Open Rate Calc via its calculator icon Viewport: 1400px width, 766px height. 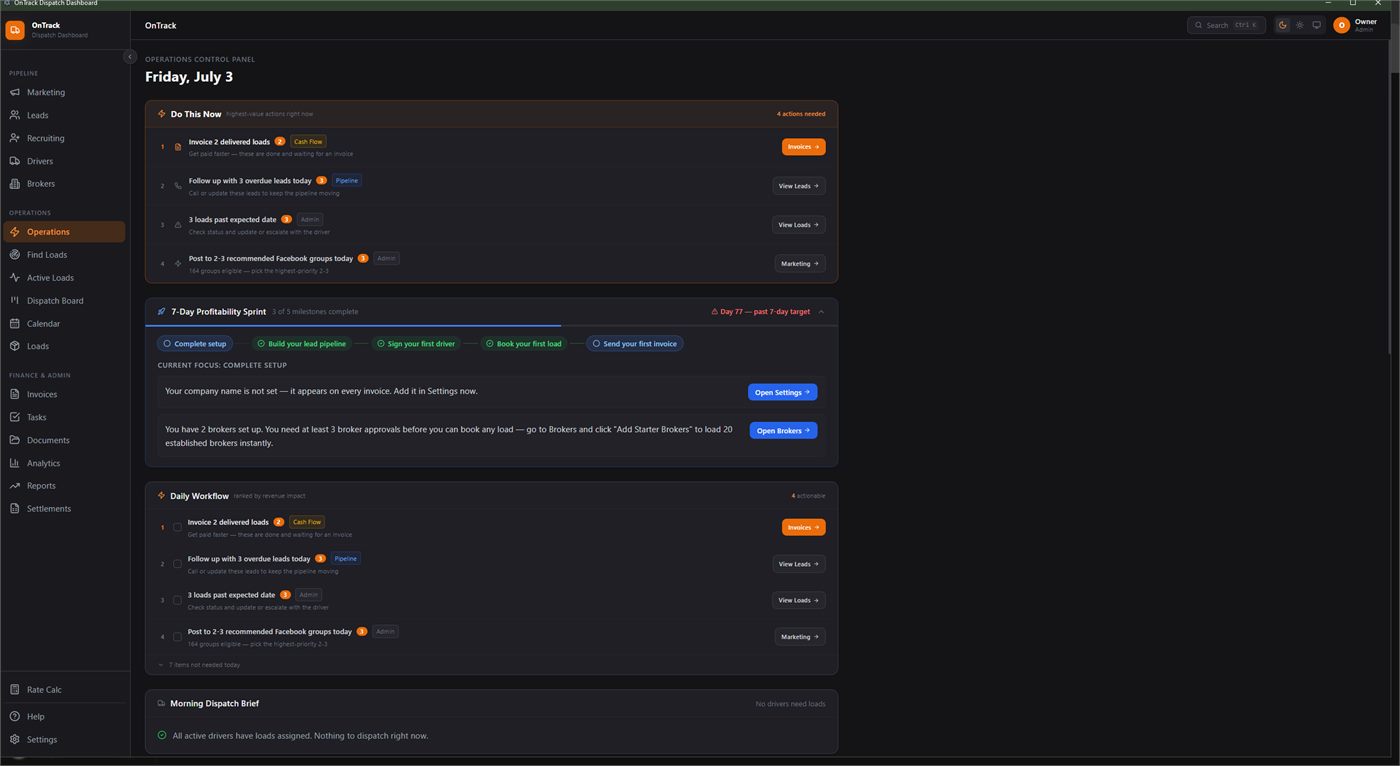[x=15, y=690]
